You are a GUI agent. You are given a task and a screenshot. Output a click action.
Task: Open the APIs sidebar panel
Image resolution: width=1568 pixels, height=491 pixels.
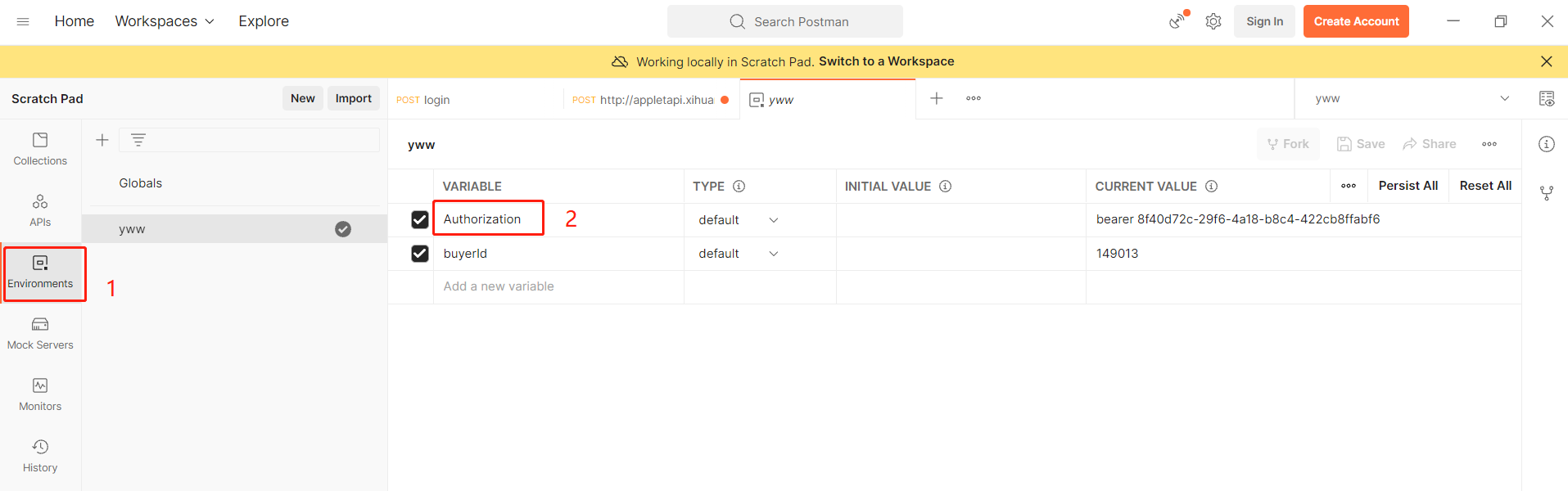40,210
